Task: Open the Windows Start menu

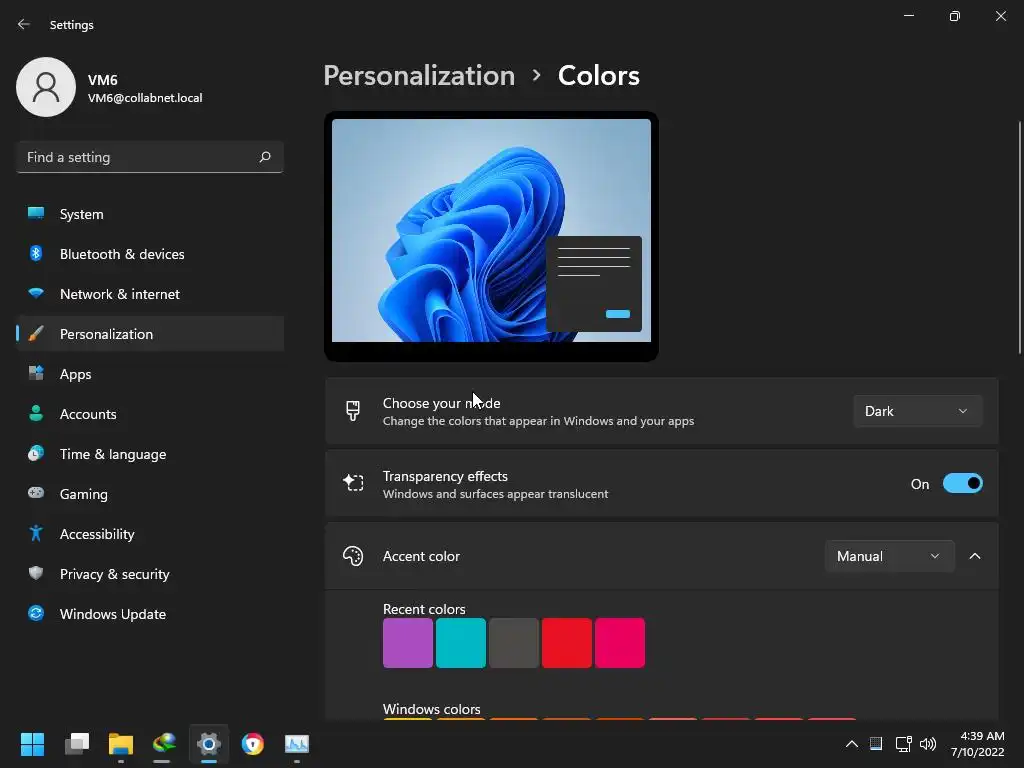Action: click(x=32, y=744)
